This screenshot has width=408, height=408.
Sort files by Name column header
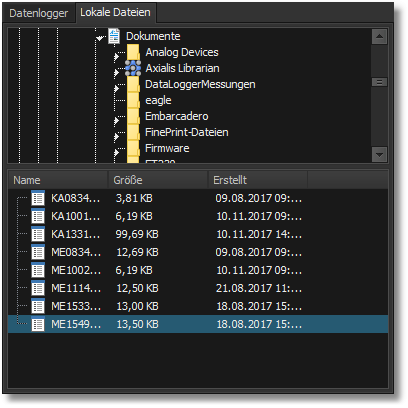coord(58,180)
